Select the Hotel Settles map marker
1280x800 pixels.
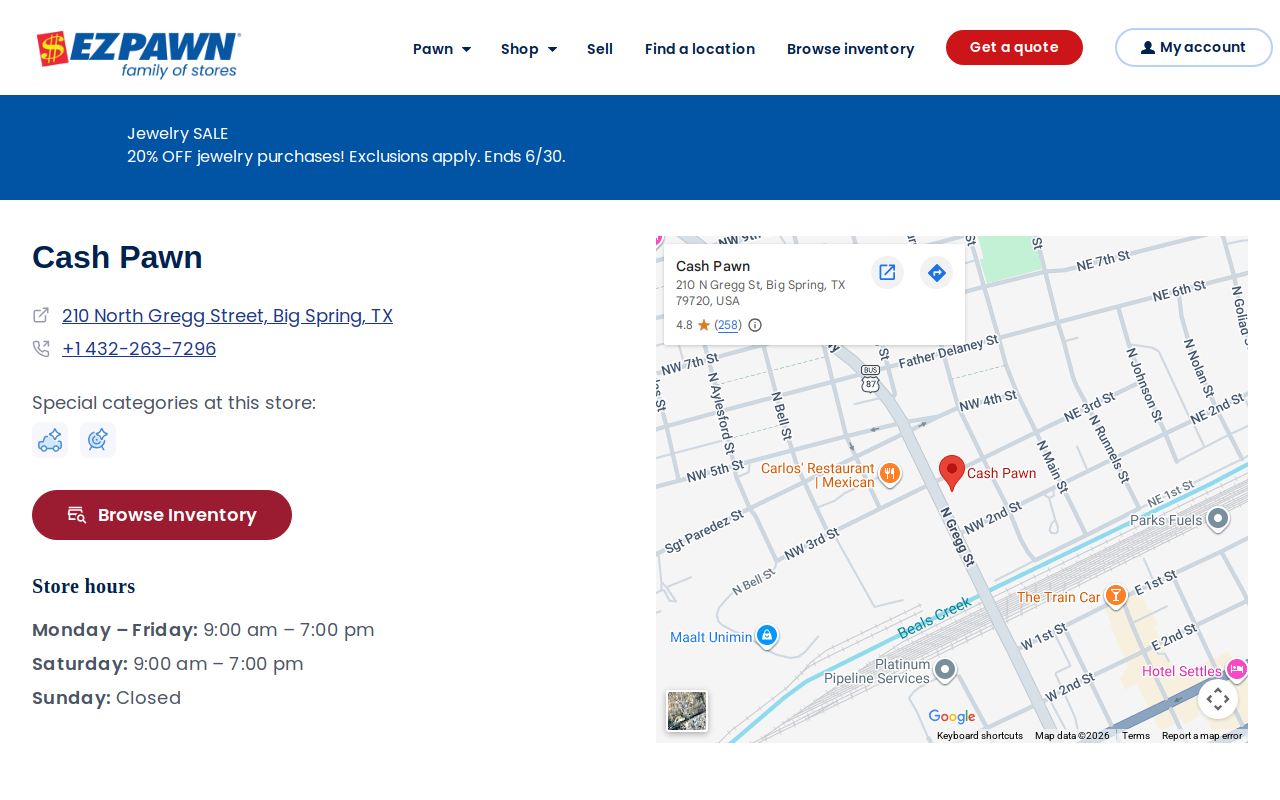point(1236,670)
